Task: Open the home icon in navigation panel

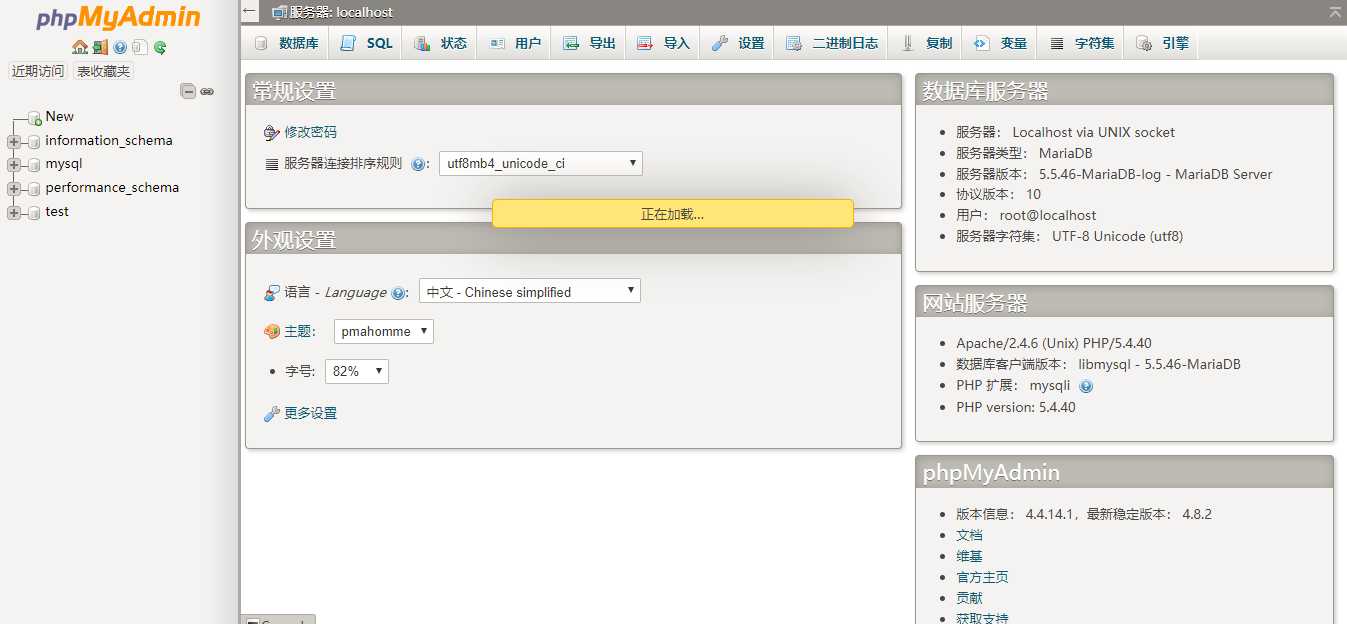Action: [x=80, y=47]
